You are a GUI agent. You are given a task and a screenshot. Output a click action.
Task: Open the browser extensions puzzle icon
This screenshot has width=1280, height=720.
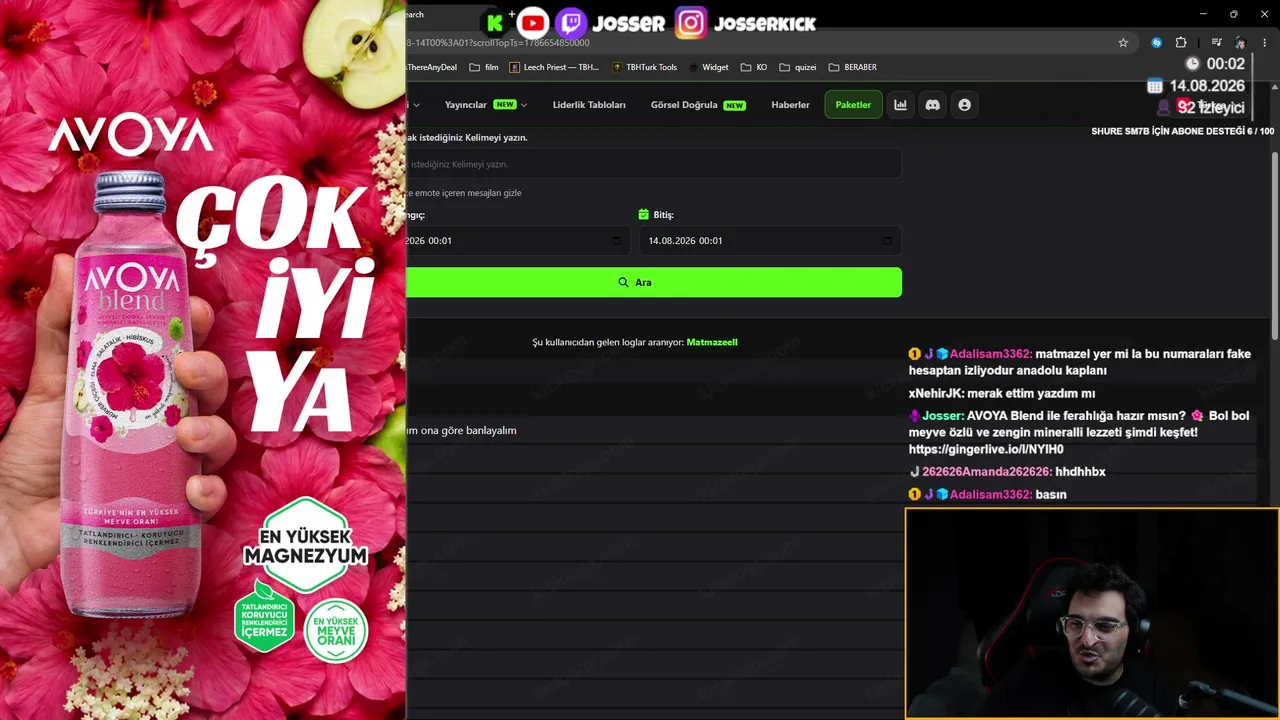coord(1181,43)
